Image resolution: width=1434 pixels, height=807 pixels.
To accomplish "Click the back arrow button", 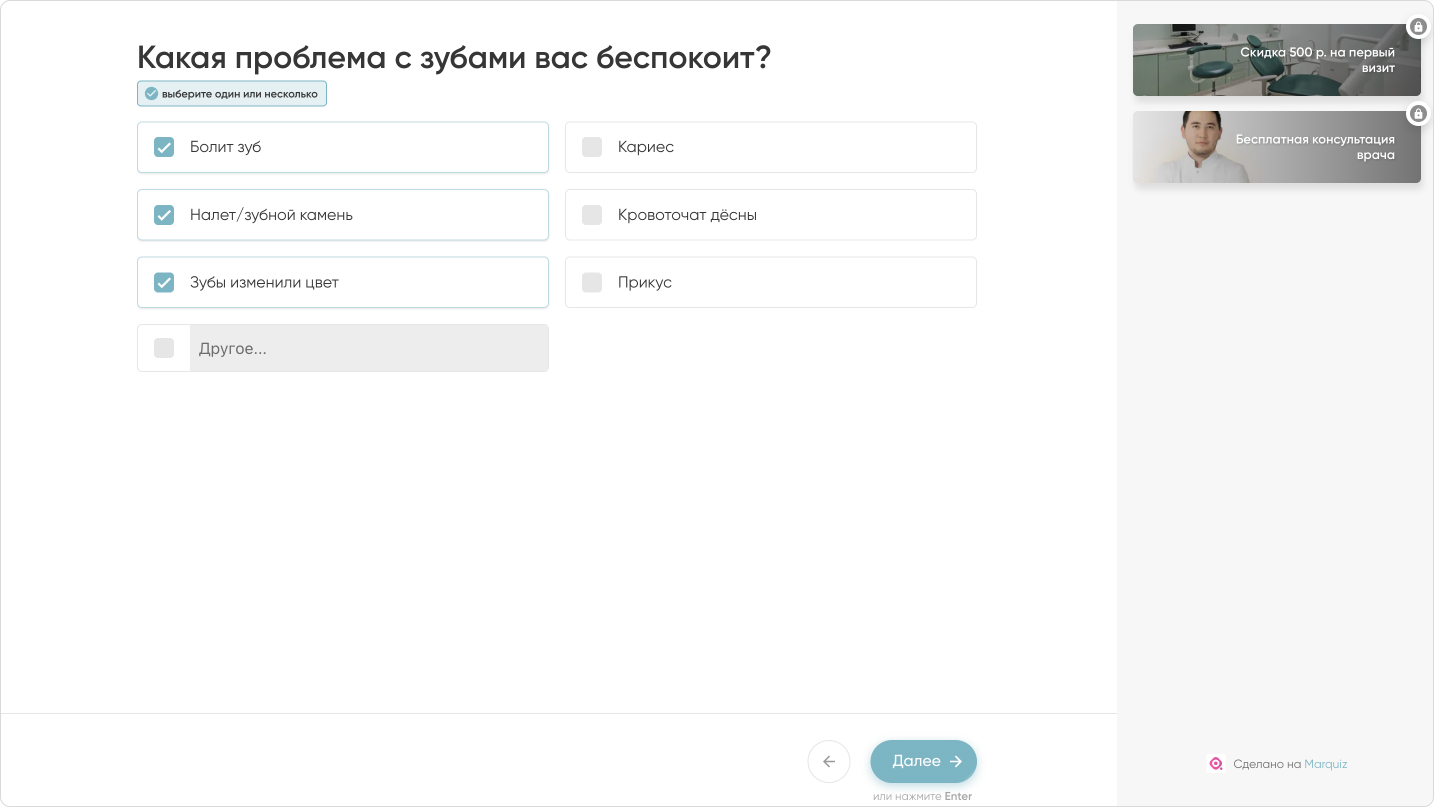I will click(829, 761).
